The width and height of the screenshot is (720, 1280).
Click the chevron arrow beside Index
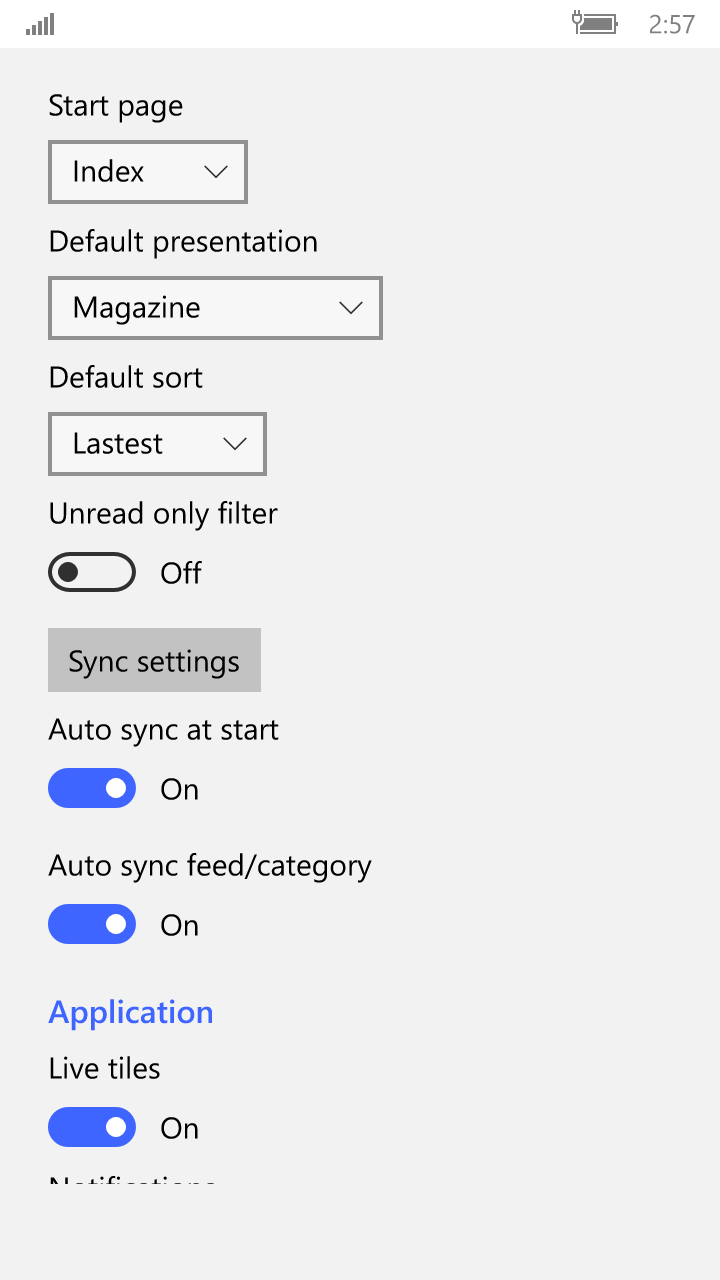tap(216, 172)
